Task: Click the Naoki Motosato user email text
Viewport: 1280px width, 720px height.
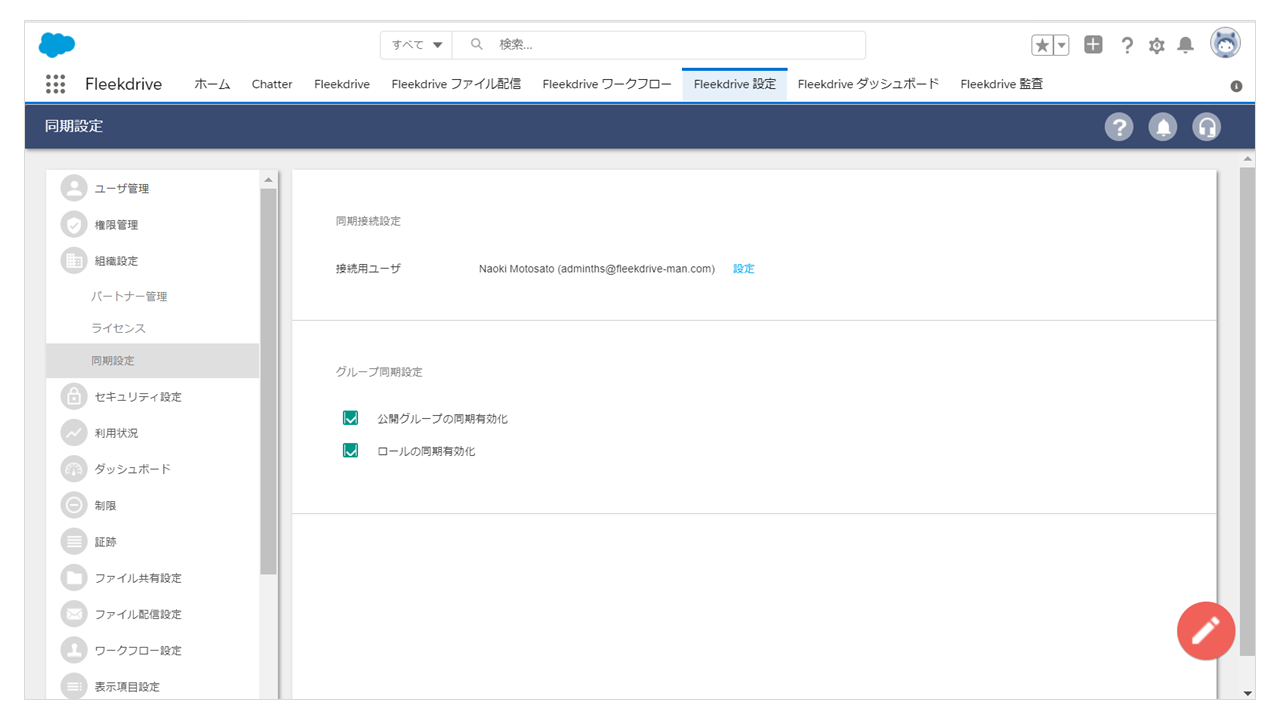Action: click(x=597, y=269)
